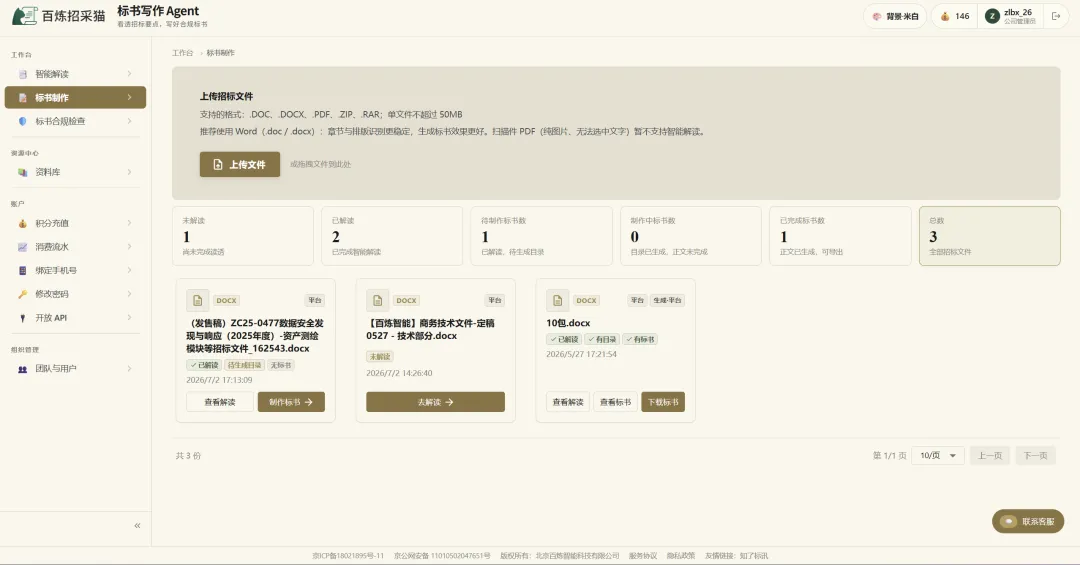Screen dimensions: 1080x565
Task: Open the 服务协议 footer link
Action: [x=643, y=555]
